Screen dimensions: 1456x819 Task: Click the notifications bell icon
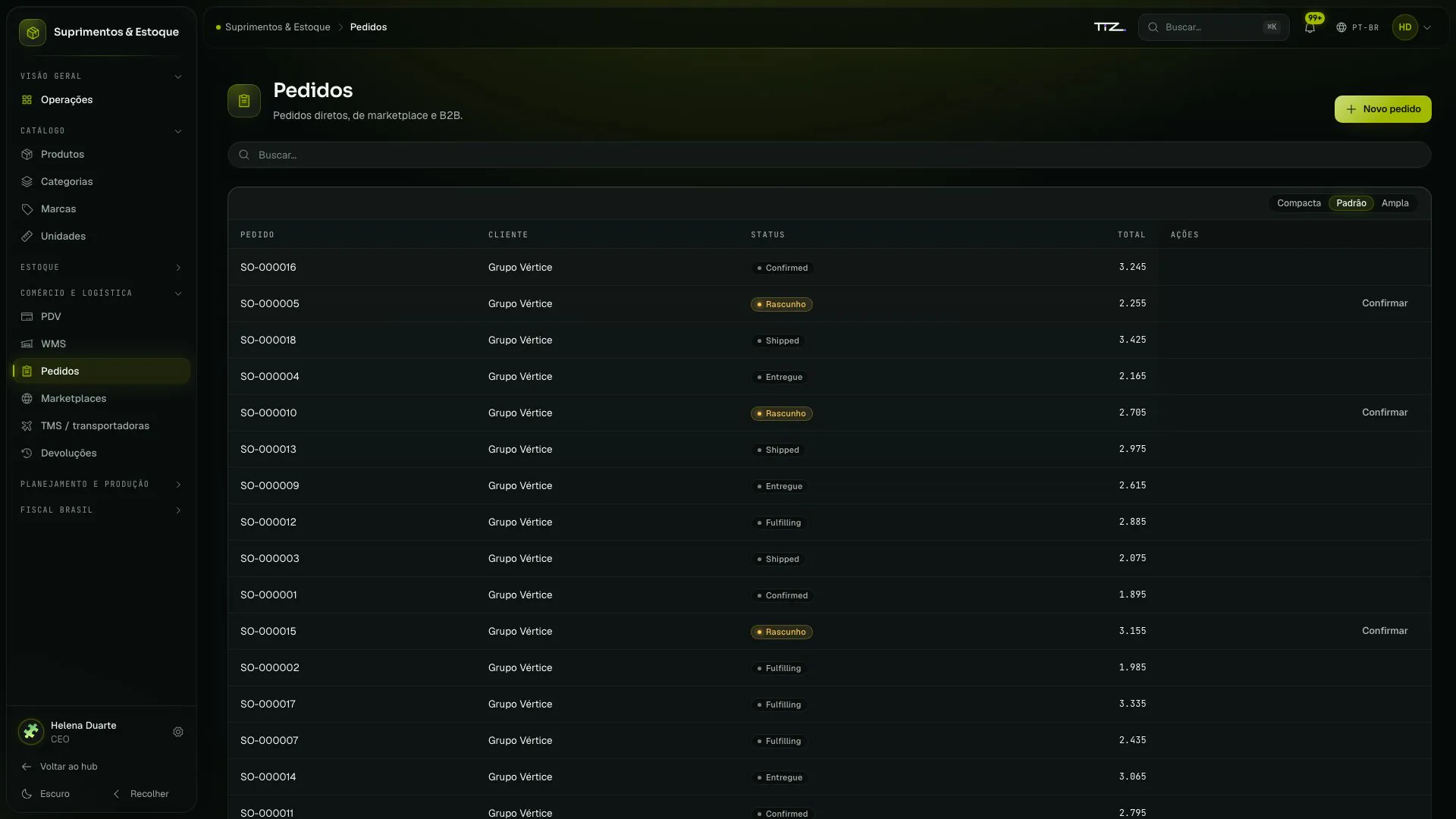point(1310,27)
